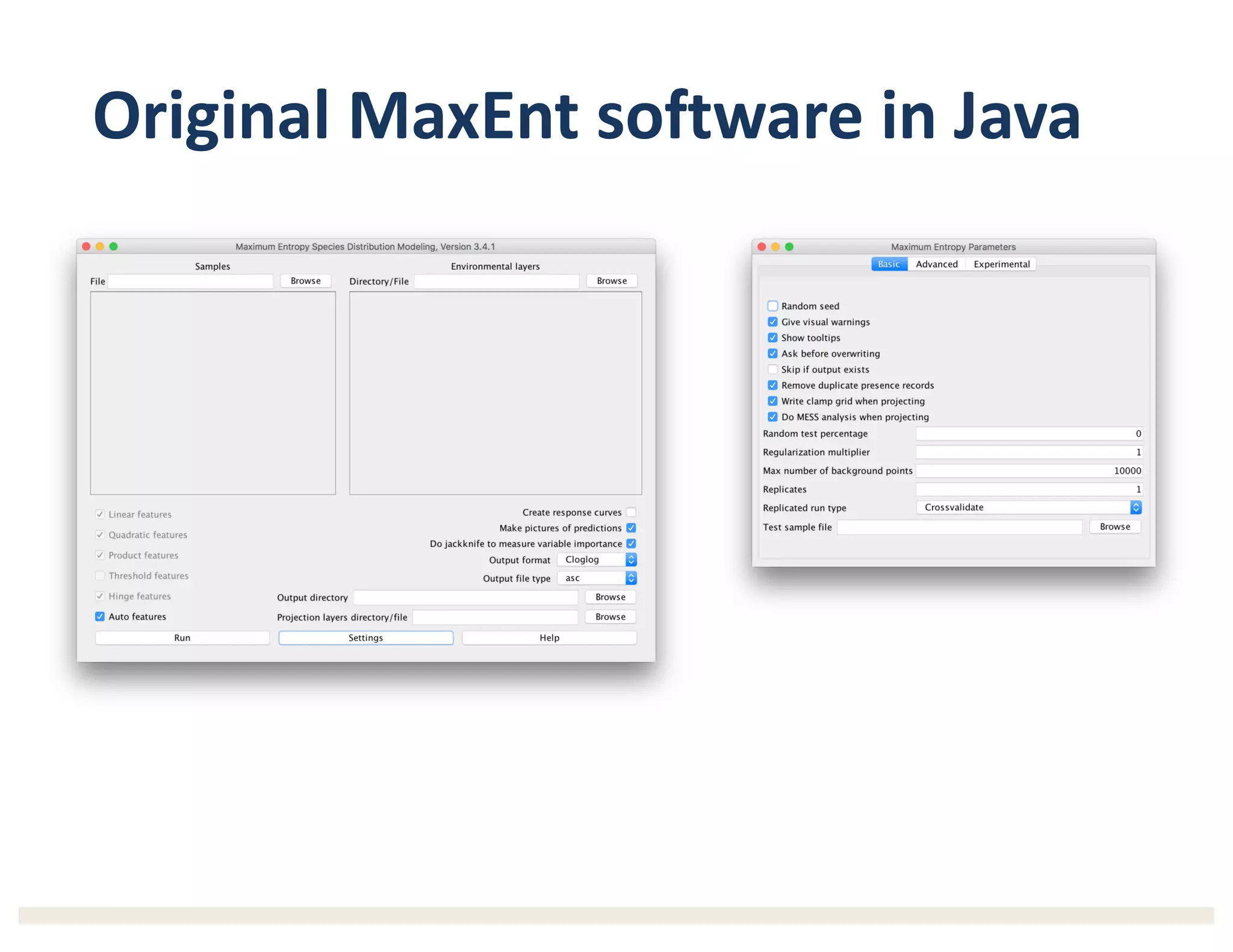Click the Environmental layers Browse button
The image size is (1233, 952).
click(x=612, y=281)
